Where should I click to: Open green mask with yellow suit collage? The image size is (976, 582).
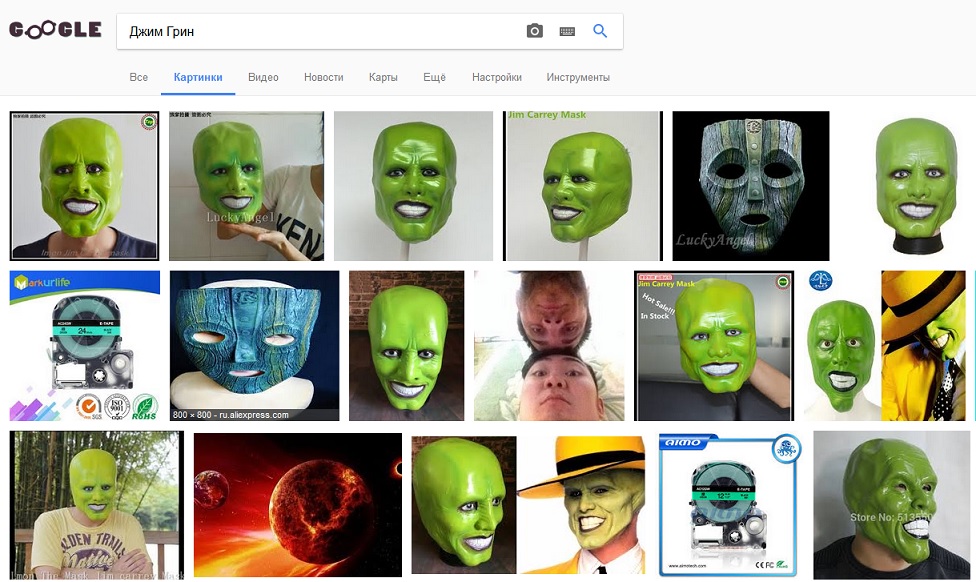(x=884, y=345)
